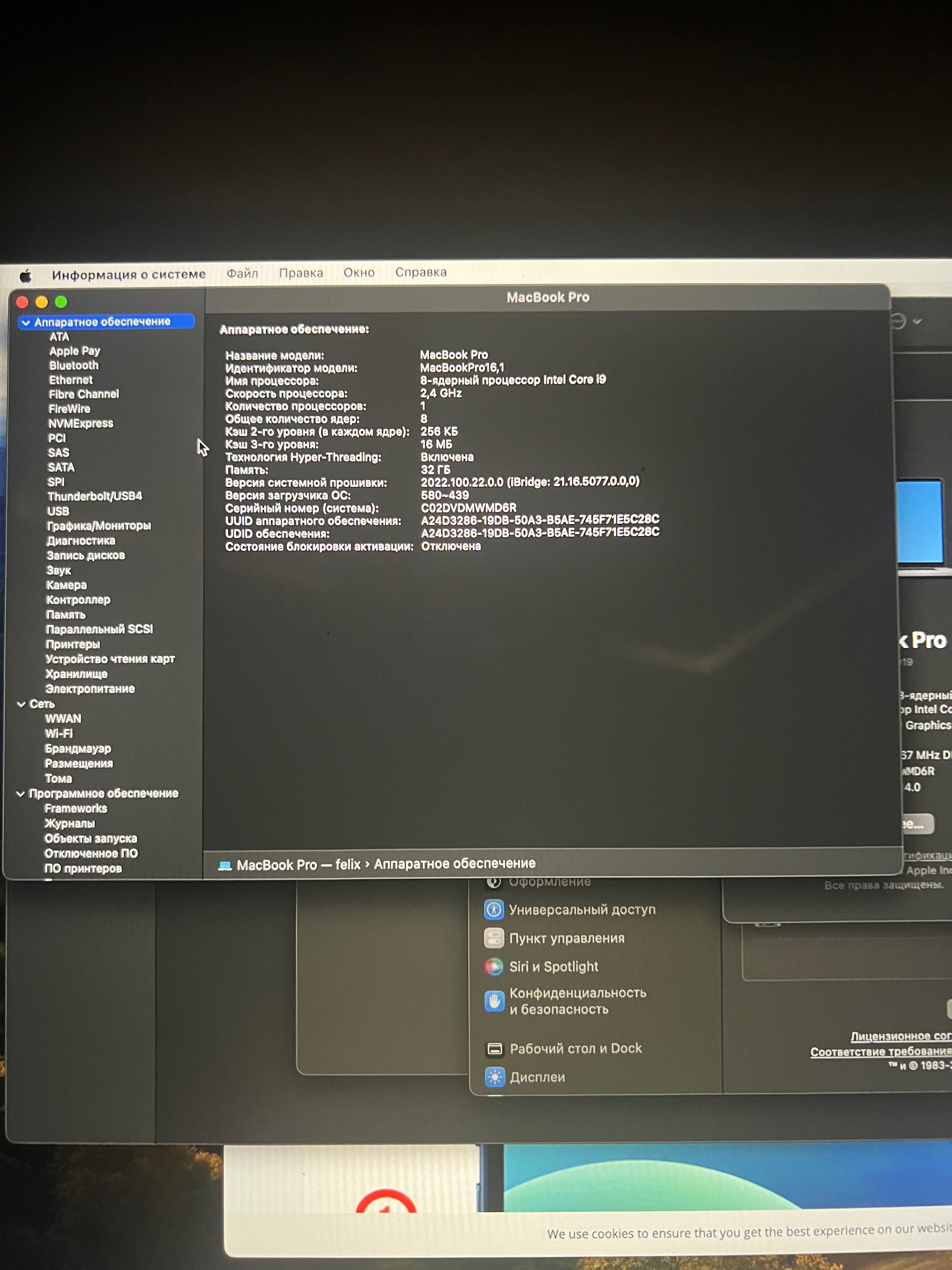Screen dimensions: 952x1270
Task: Select Thunderbolt/USB4 in the sidebar
Action: point(95,496)
